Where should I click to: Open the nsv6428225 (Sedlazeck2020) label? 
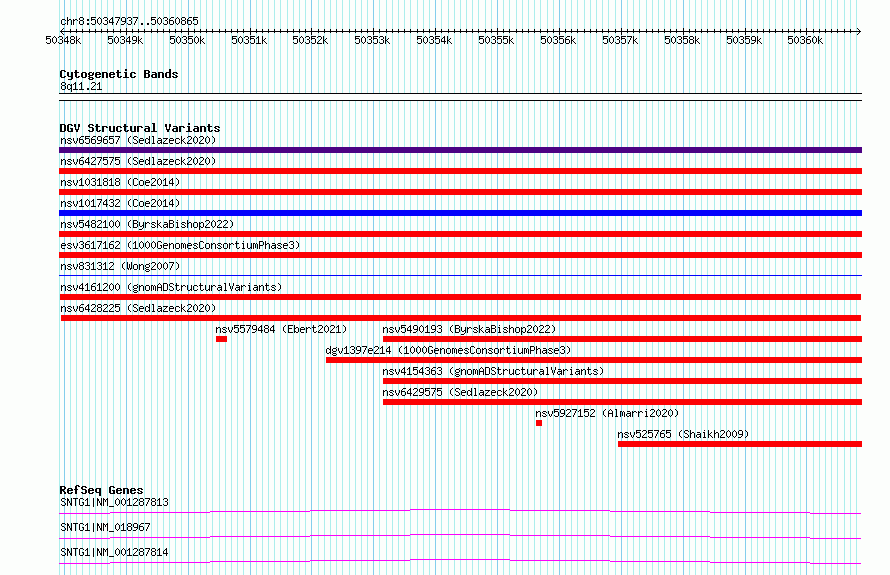138,308
